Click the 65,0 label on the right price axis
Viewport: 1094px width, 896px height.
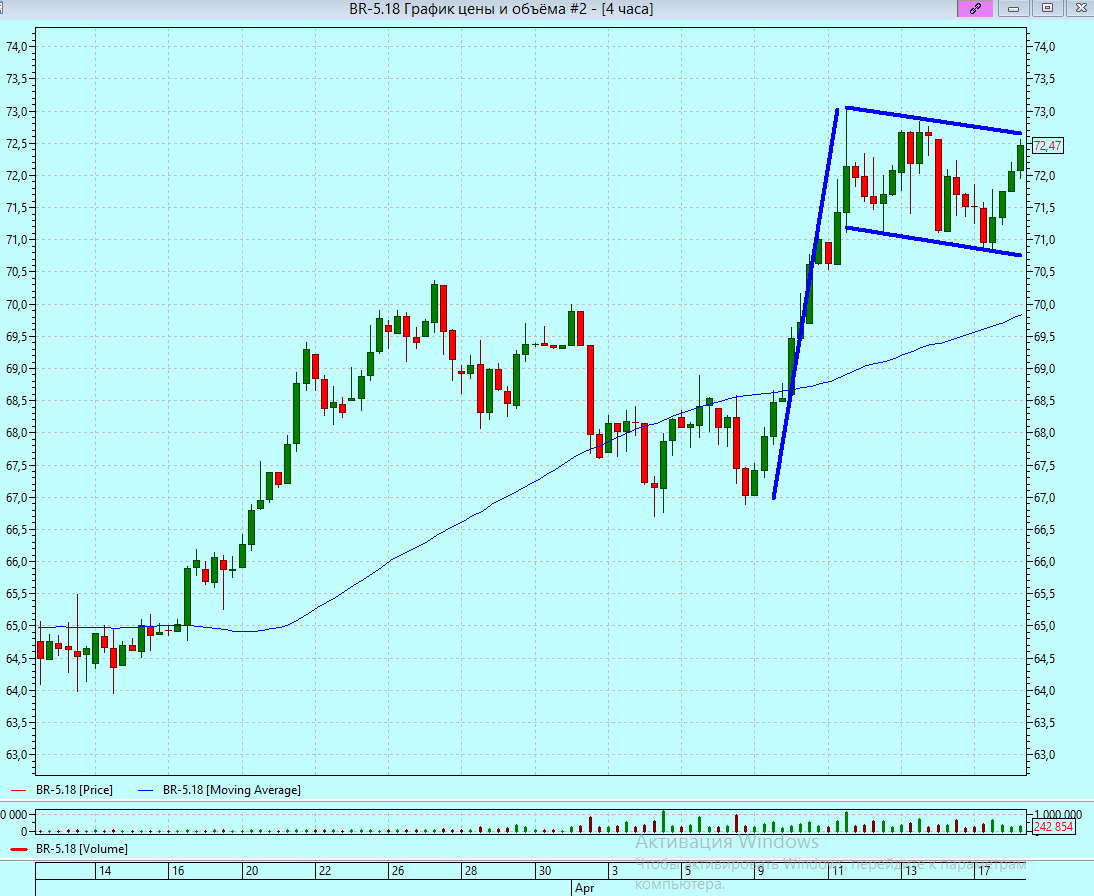[1044, 626]
